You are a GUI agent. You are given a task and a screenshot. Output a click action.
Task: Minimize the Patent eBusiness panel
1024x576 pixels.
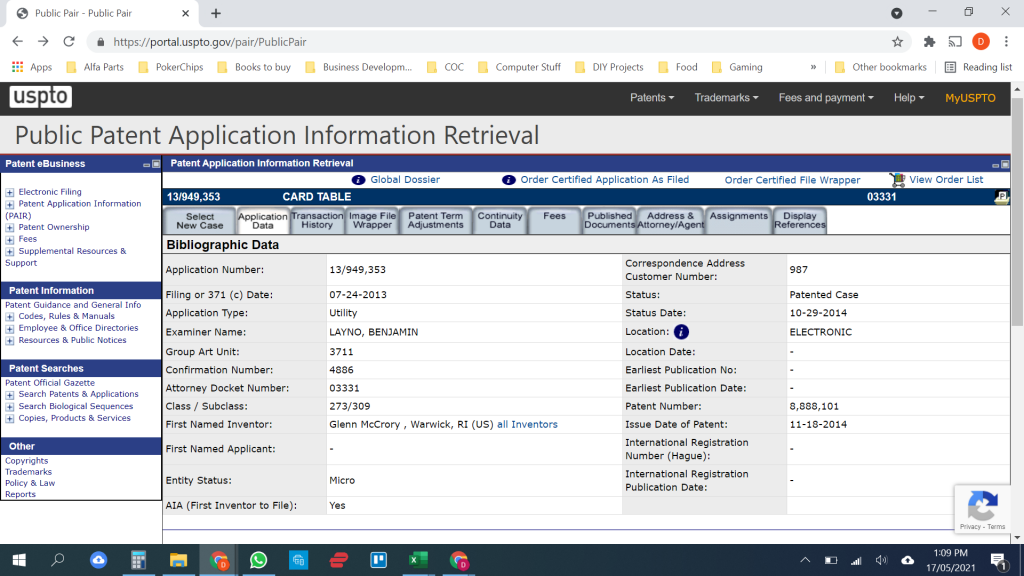[x=146, y=165]
